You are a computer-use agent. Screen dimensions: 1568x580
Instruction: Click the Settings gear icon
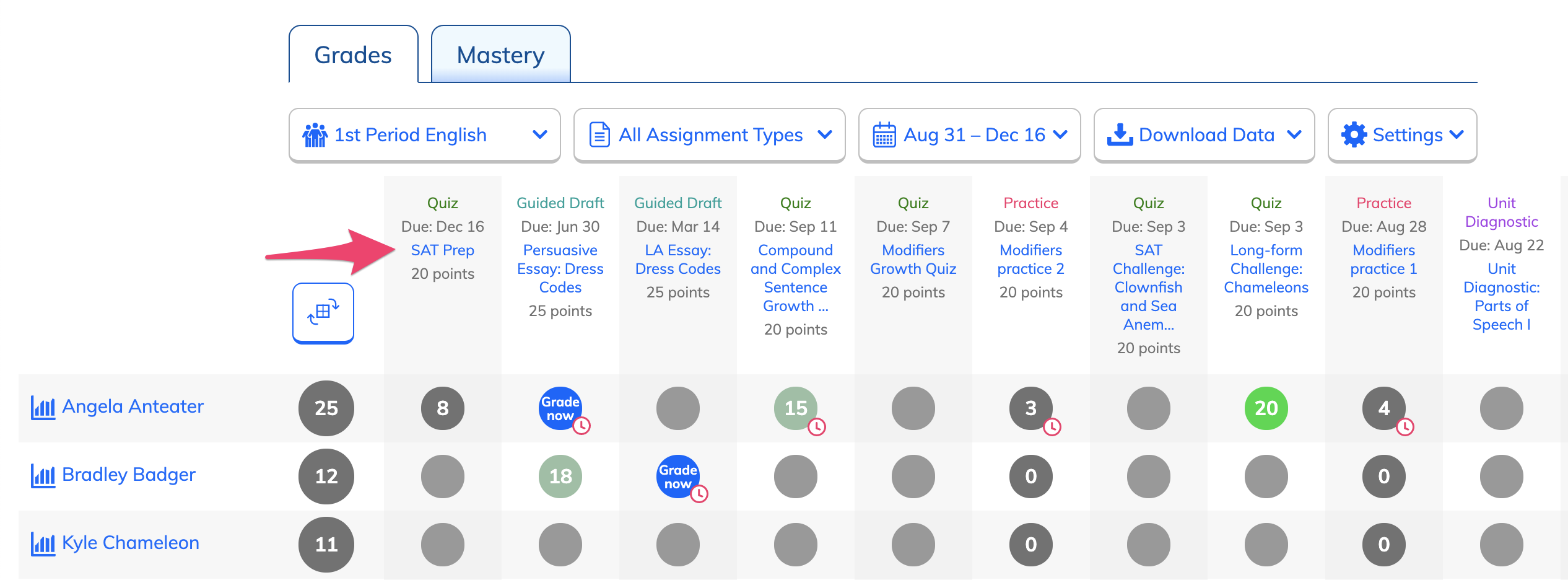tap(1354, 134)
